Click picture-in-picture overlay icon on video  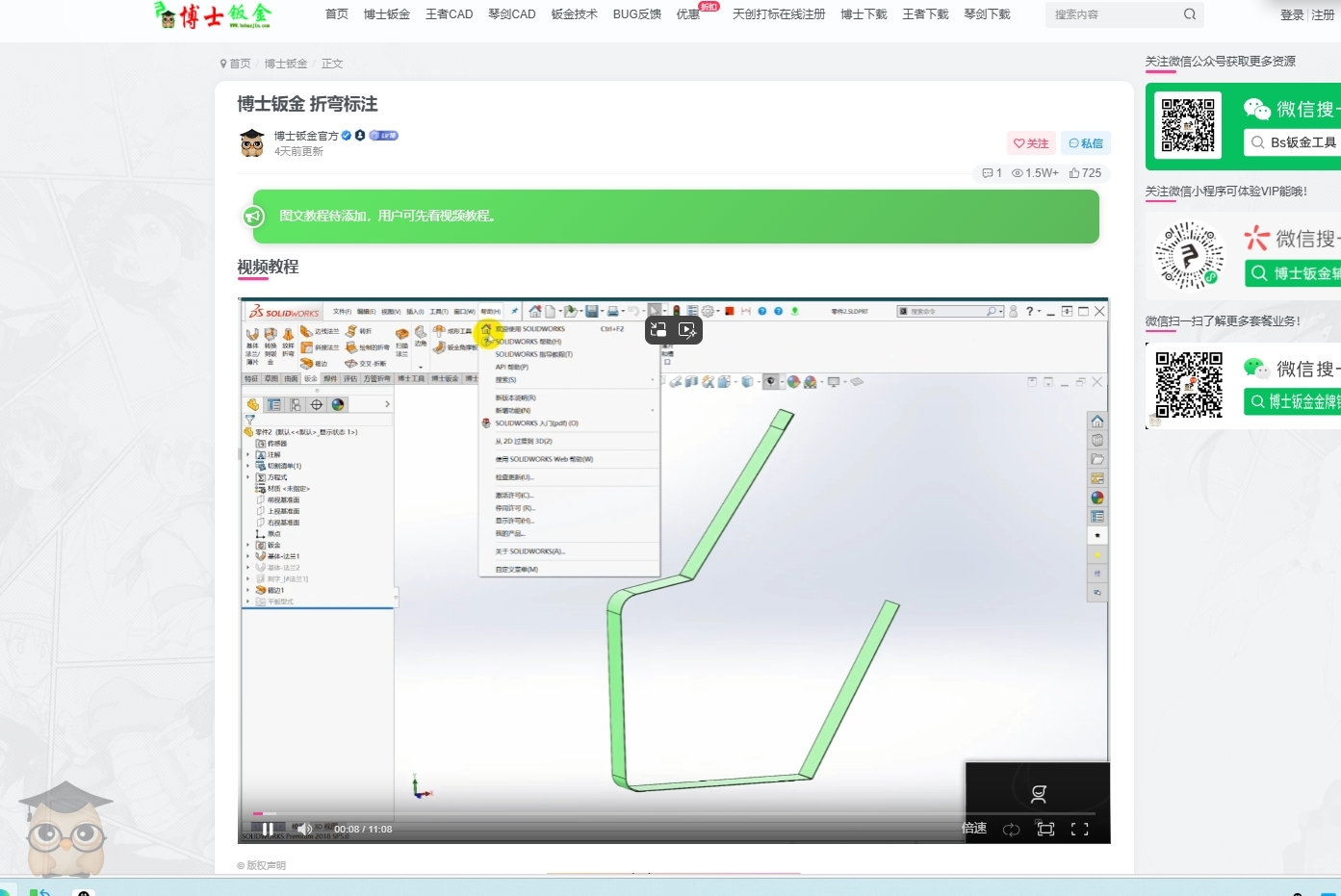(658, 329)
